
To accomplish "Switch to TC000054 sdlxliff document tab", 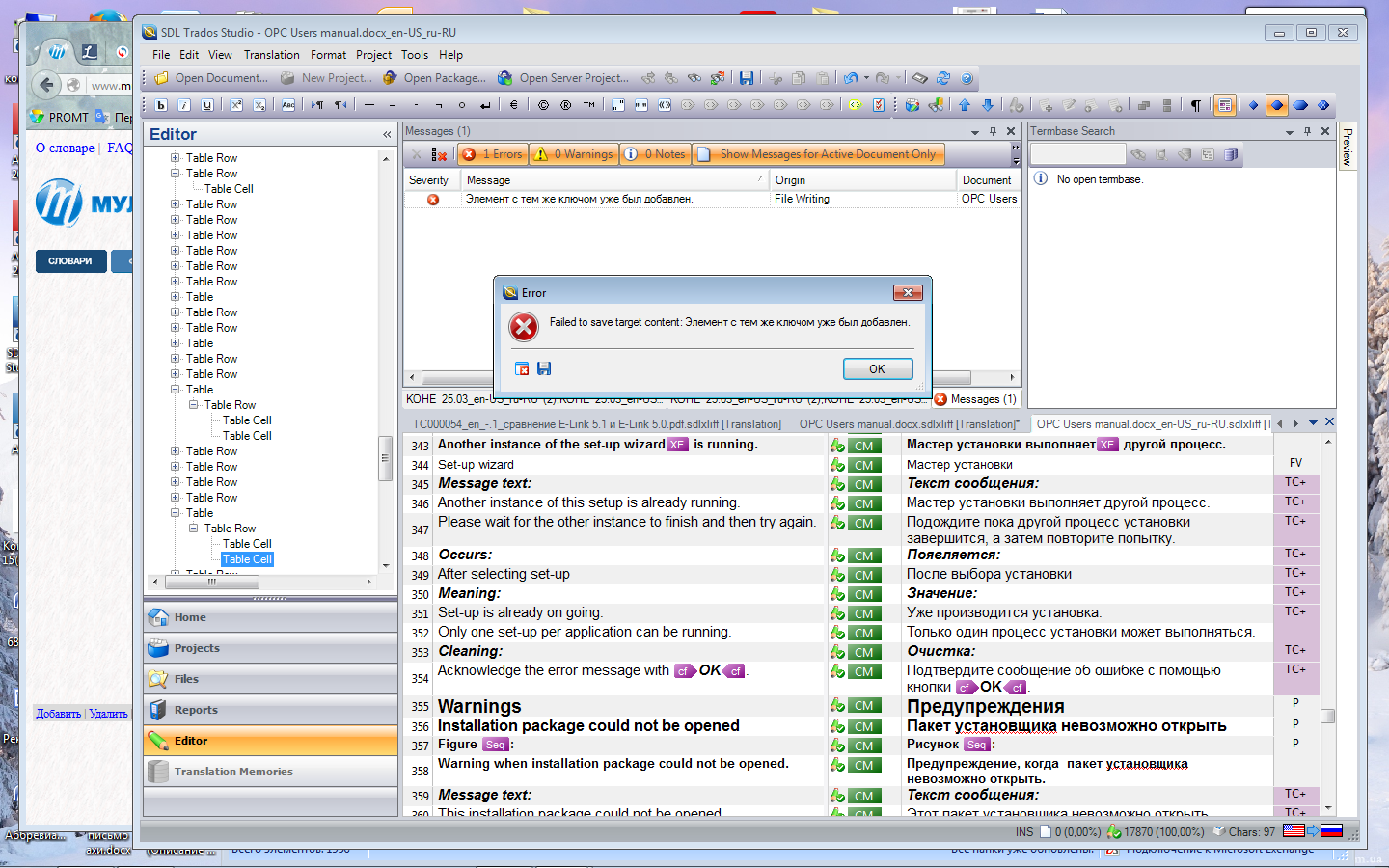I will (597, 424).
